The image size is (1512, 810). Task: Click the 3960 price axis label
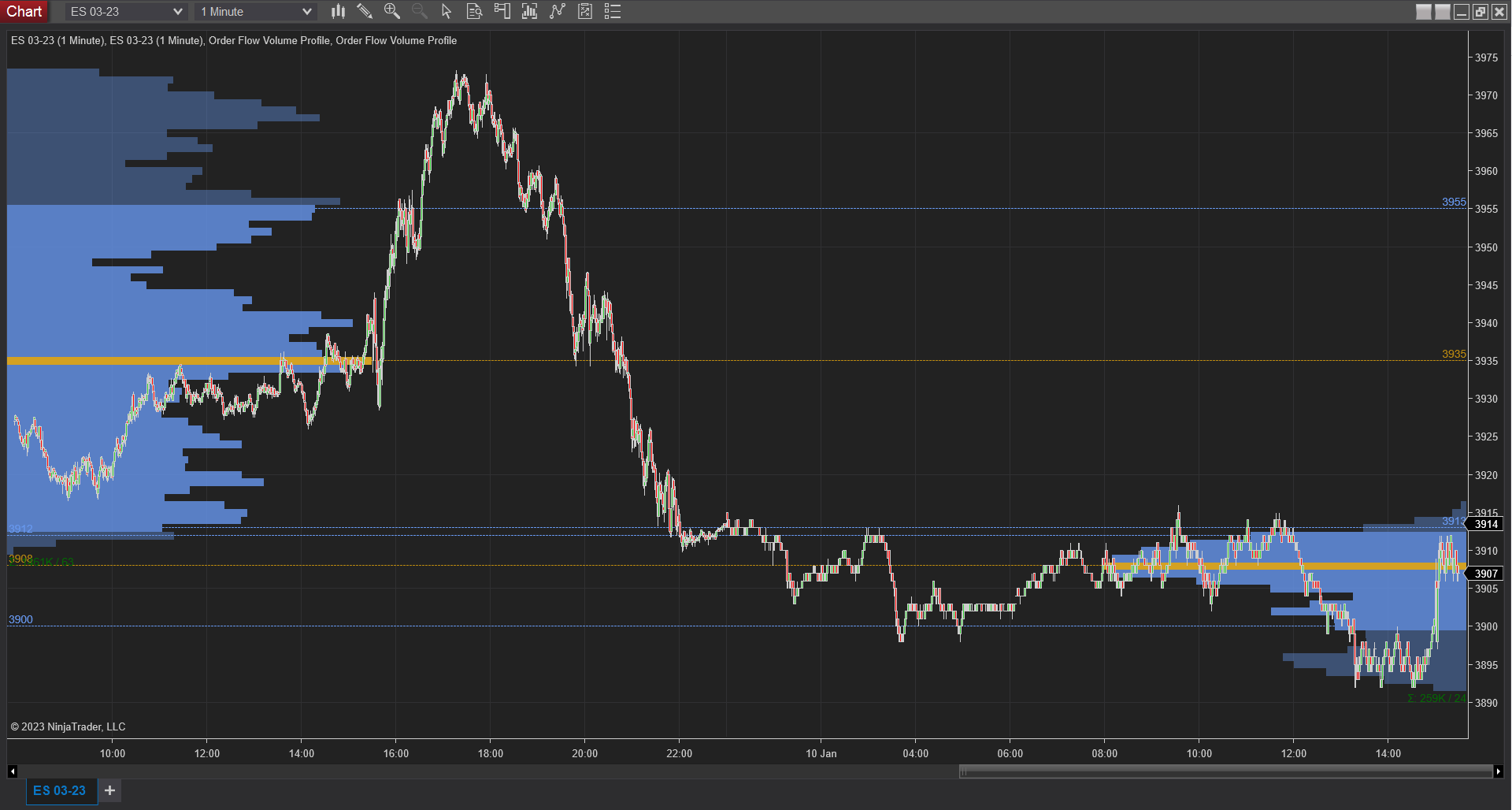click(1487, 171)
